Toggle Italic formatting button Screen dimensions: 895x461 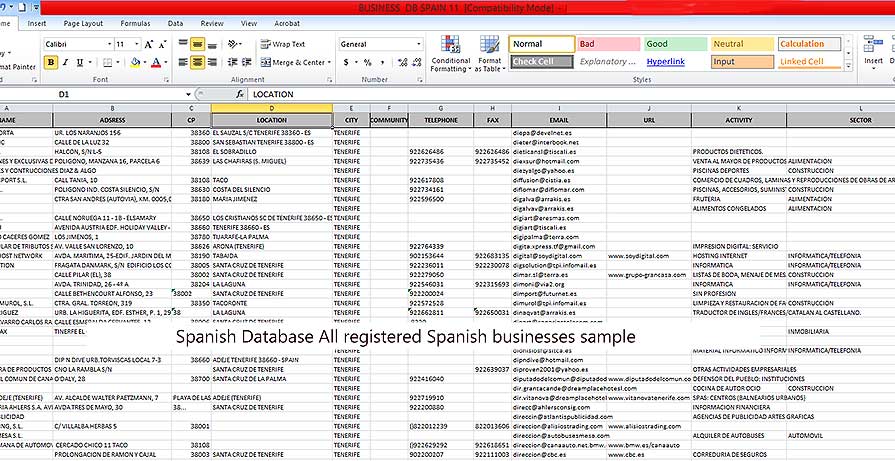pyautogui.click(x=65, y=62)
